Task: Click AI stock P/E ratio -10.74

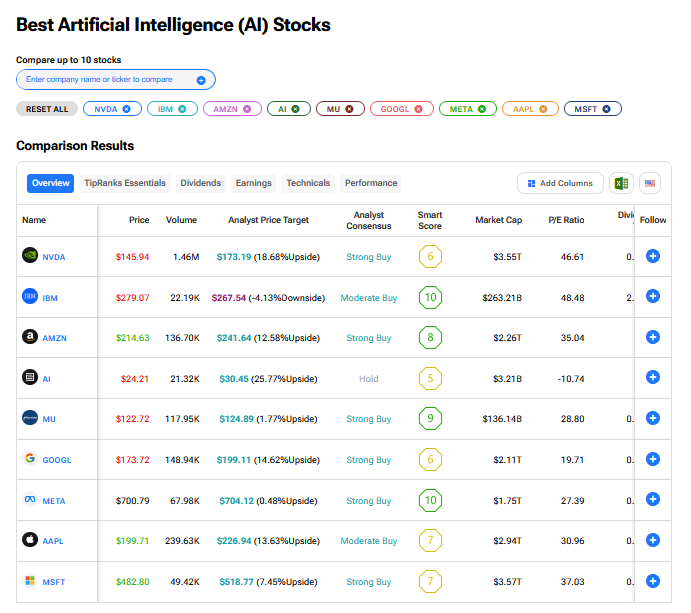Action: click(x=571, y=379)
